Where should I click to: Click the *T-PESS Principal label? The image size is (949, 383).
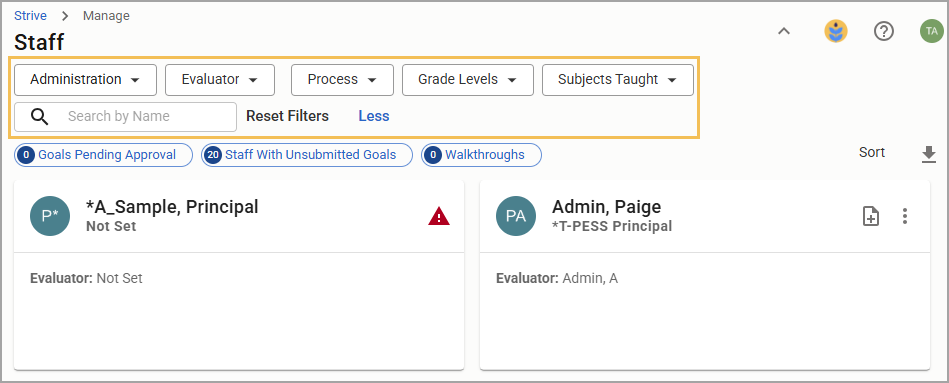tap(612, 226)
